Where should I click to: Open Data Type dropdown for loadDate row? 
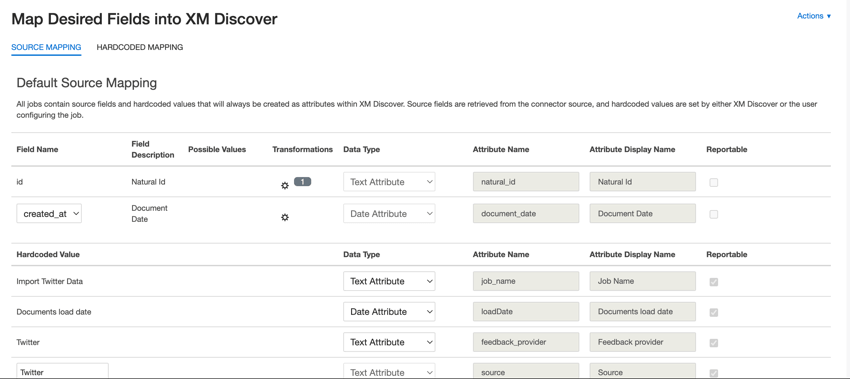pyautogui.click(x=389, y=312)
